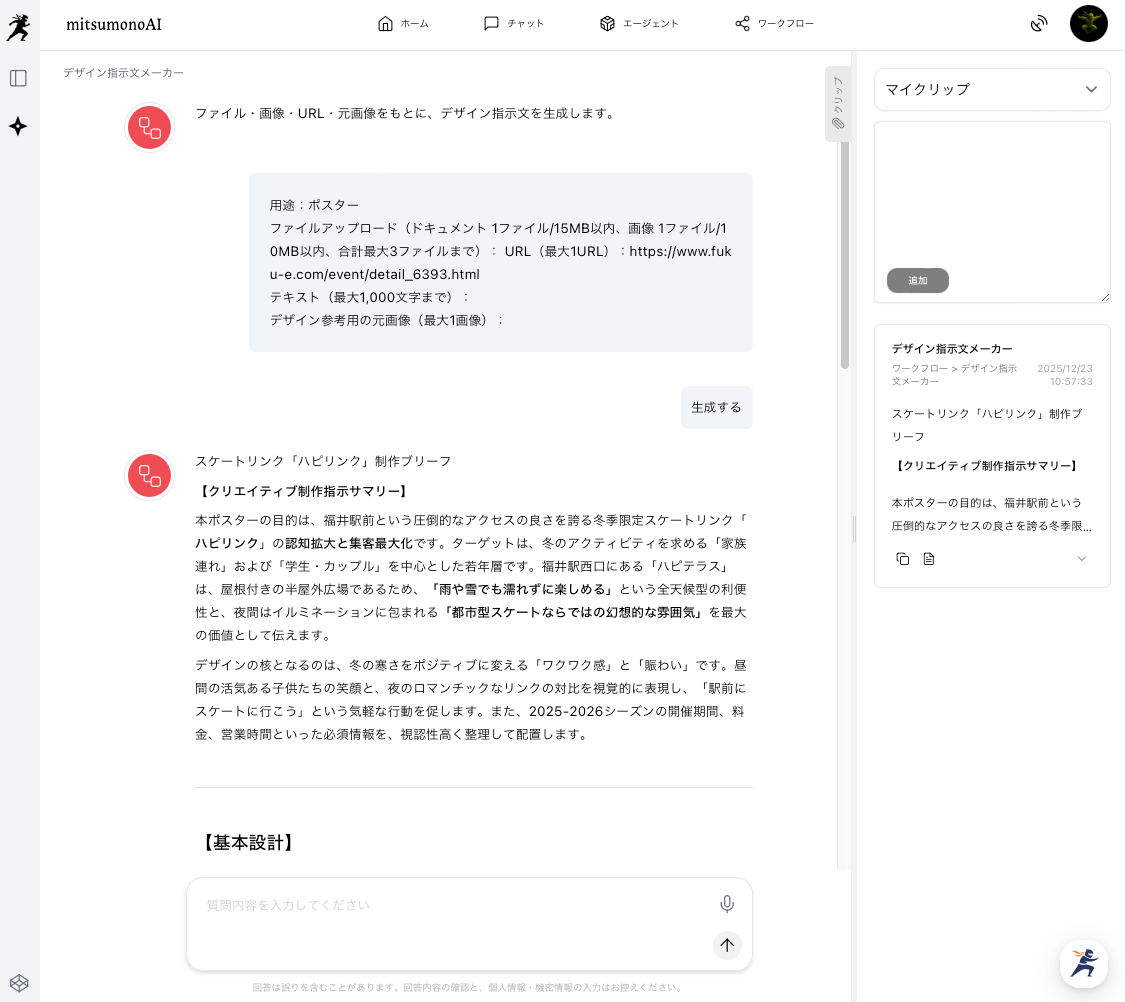Click the running ninja logo icon
Viewport: 1125px width, 1002px height.
(18, 27)
